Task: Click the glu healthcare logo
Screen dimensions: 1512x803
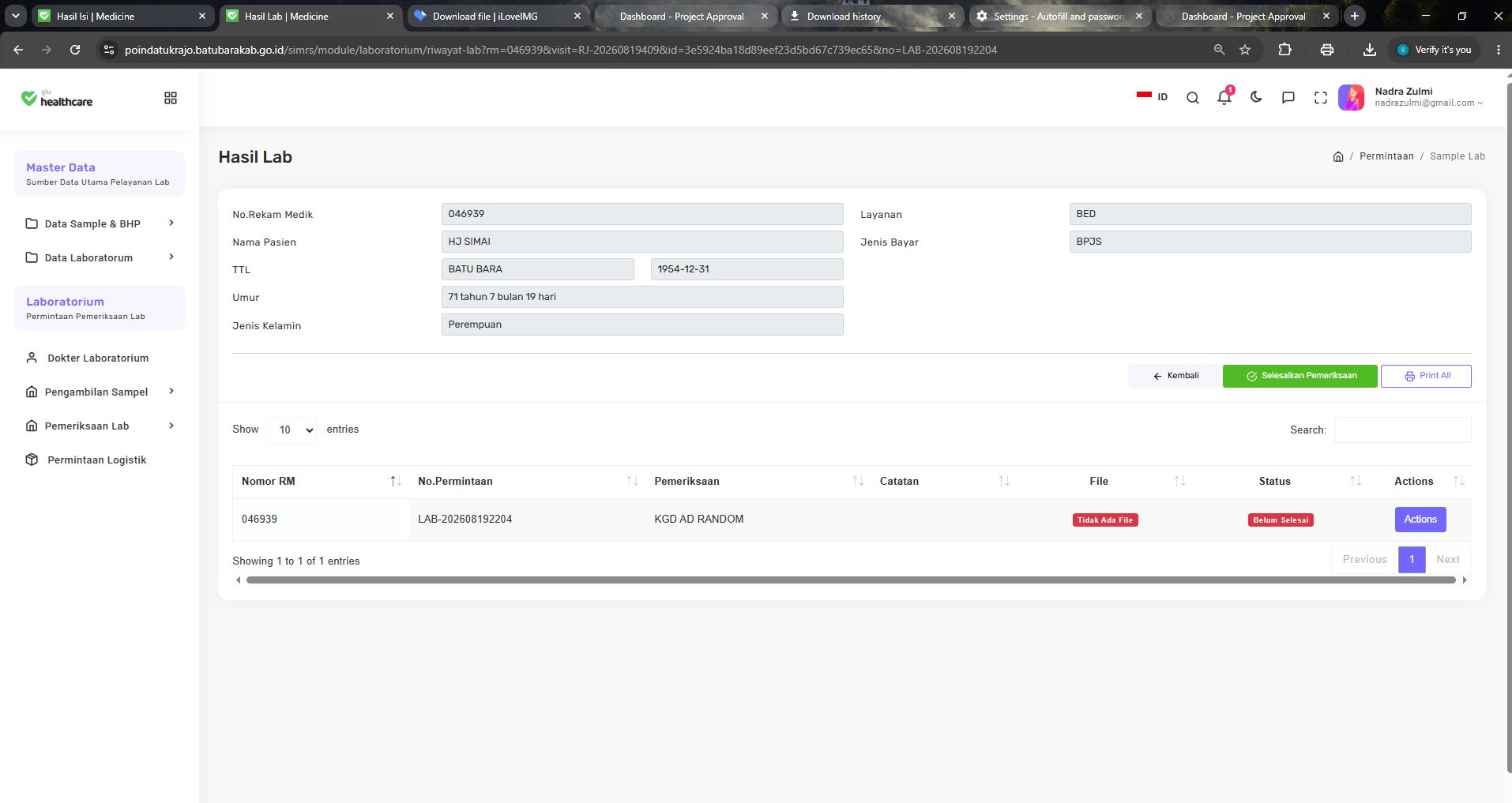Action: pyautogui.click(x=57, y=98)
